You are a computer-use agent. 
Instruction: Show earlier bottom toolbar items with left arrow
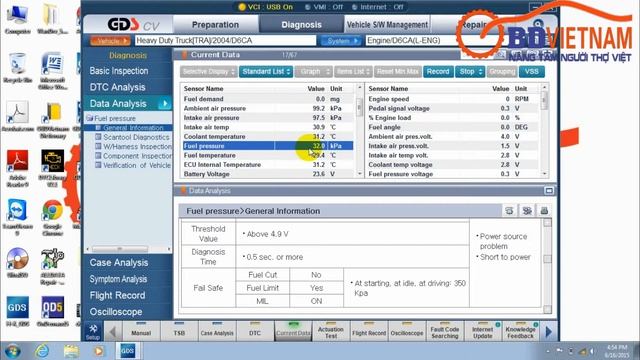coord(113,332)
